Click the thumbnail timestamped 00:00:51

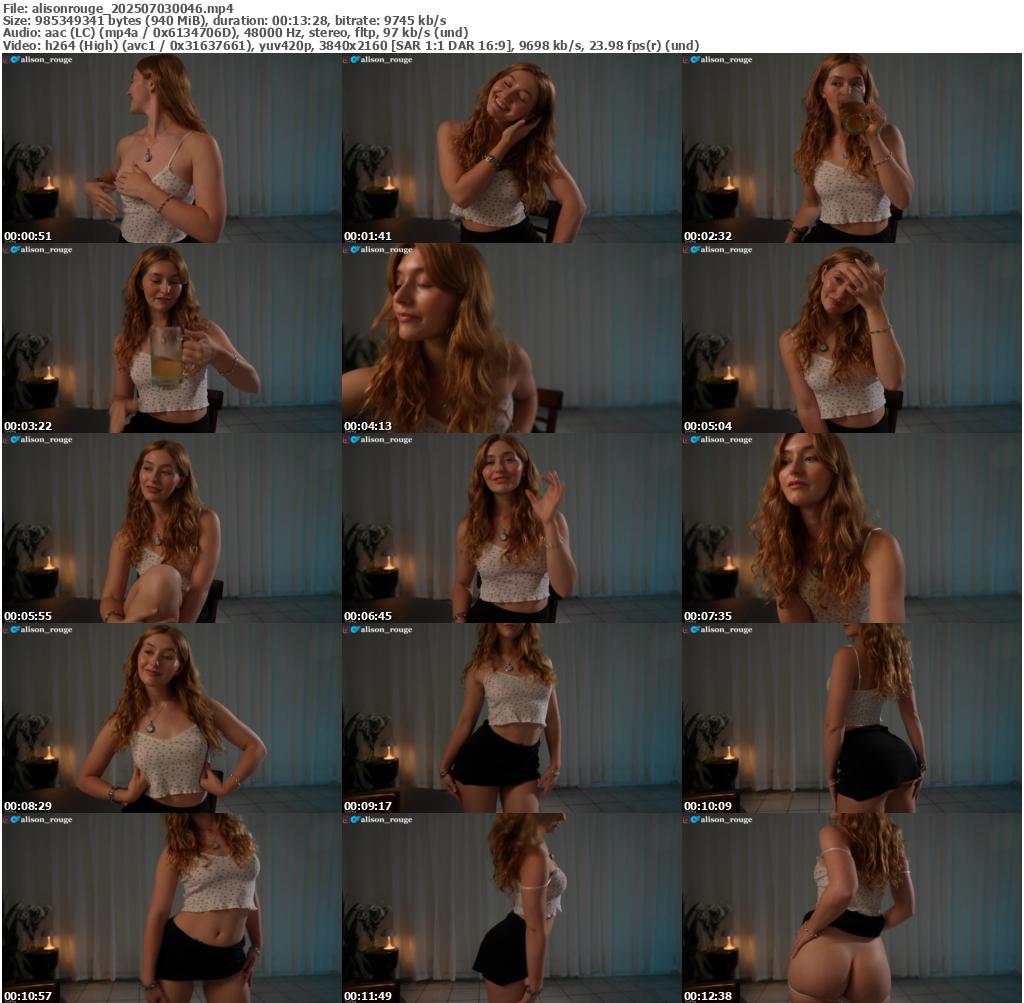(171, 148)
